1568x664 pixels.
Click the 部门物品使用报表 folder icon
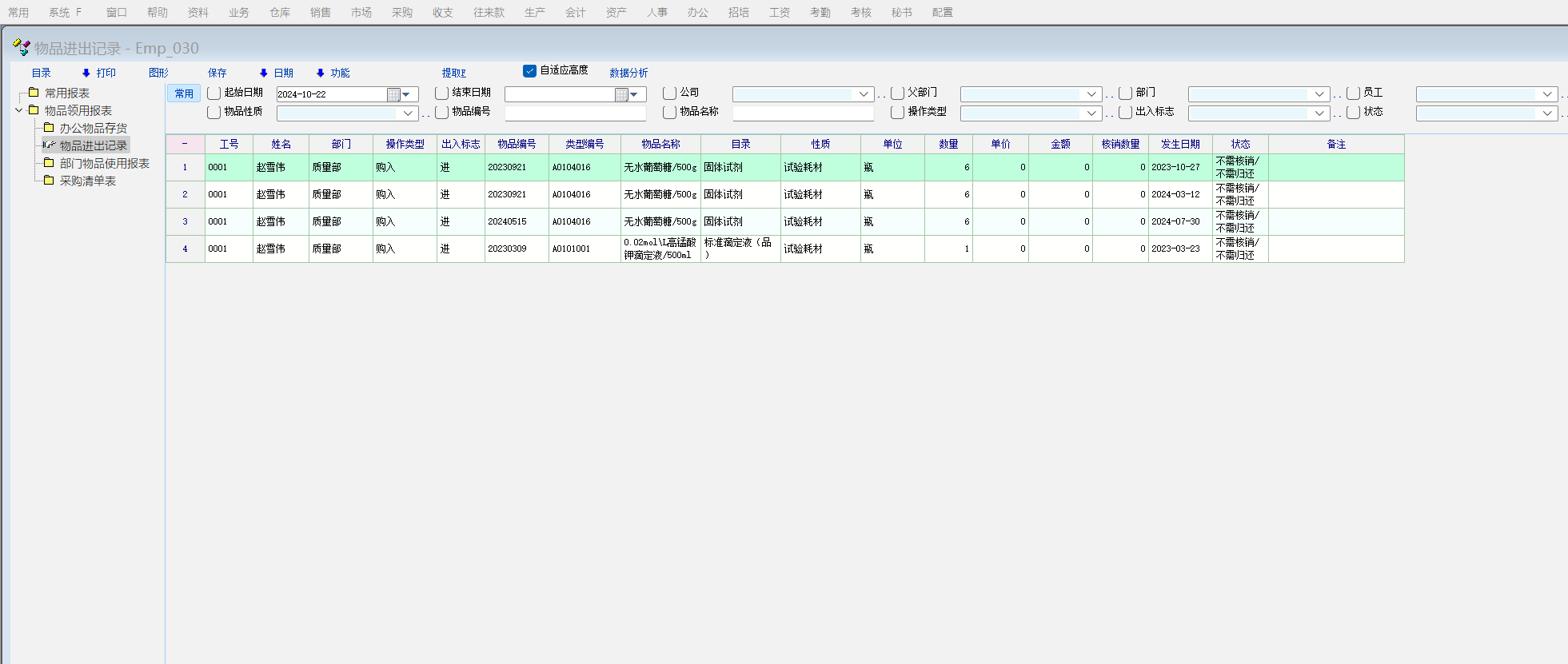[x=49, y=163]
